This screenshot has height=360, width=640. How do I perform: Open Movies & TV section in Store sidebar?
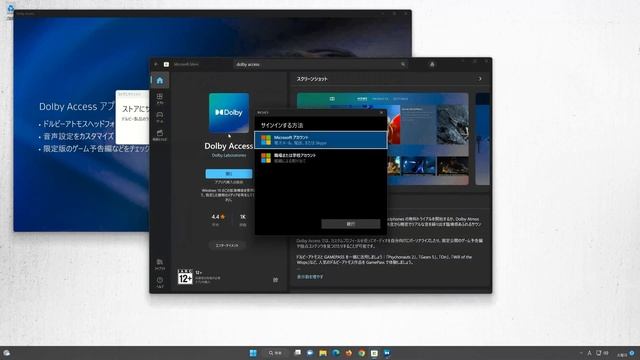[160, 135]
